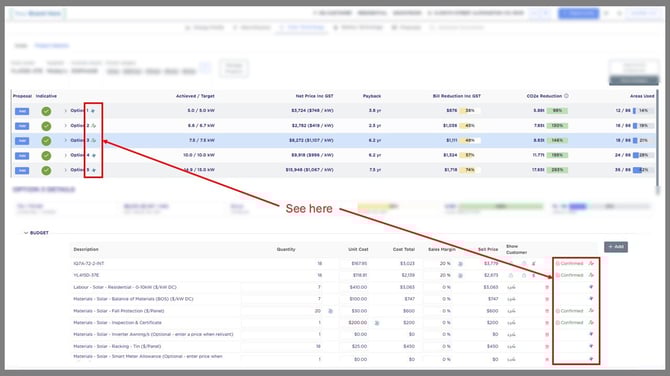The image size is (670, 376).
Task: Tick Confirmed checkbox for YL415D-37E
Action: (x=558, y=275)
